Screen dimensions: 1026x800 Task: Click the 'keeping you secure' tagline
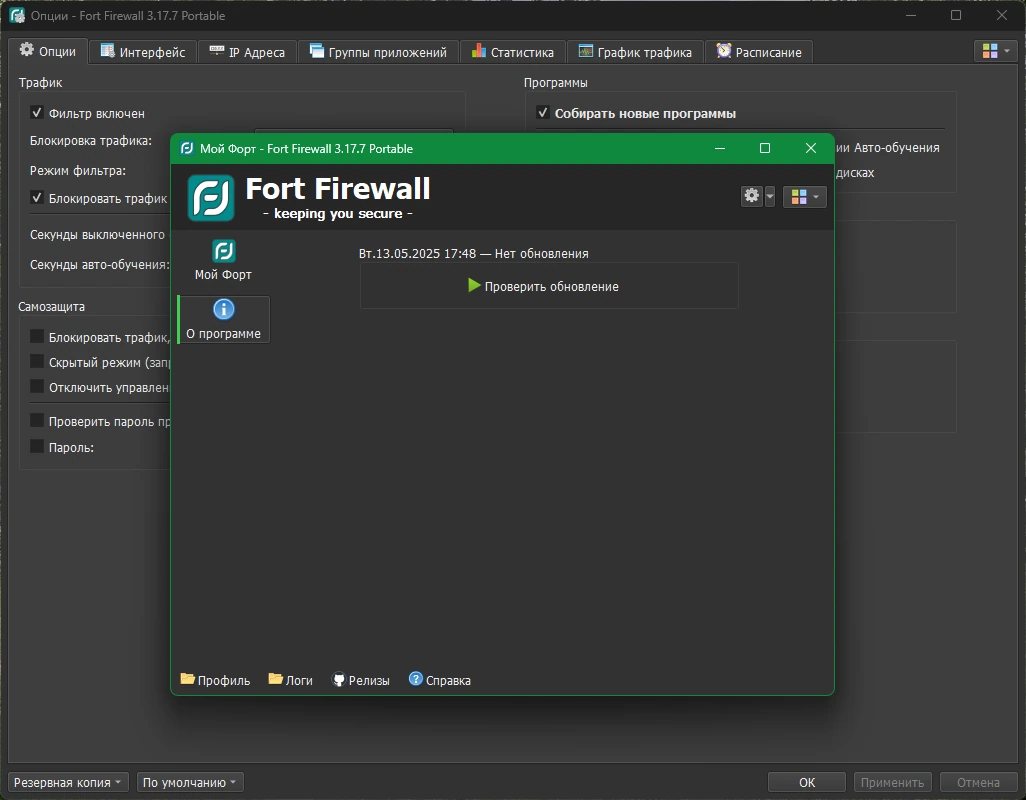tap(338, 213)
